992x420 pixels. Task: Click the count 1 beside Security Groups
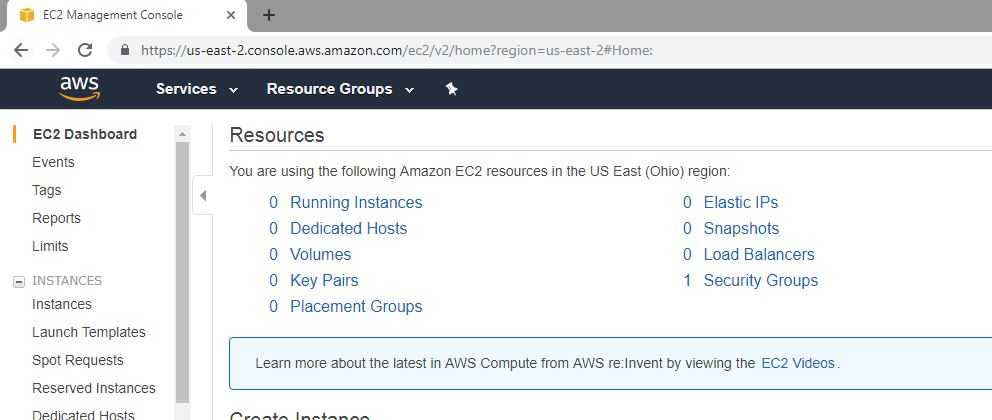click(687, 280)
